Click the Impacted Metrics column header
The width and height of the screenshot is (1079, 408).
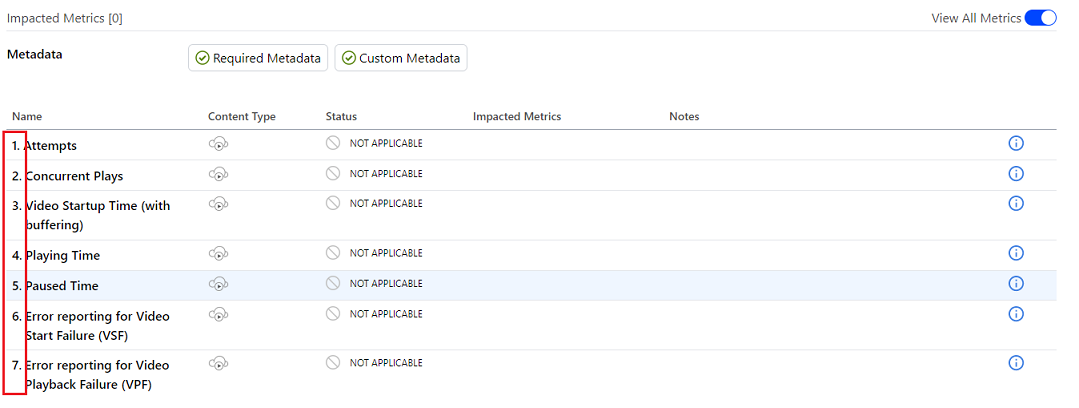coord(516,117)
